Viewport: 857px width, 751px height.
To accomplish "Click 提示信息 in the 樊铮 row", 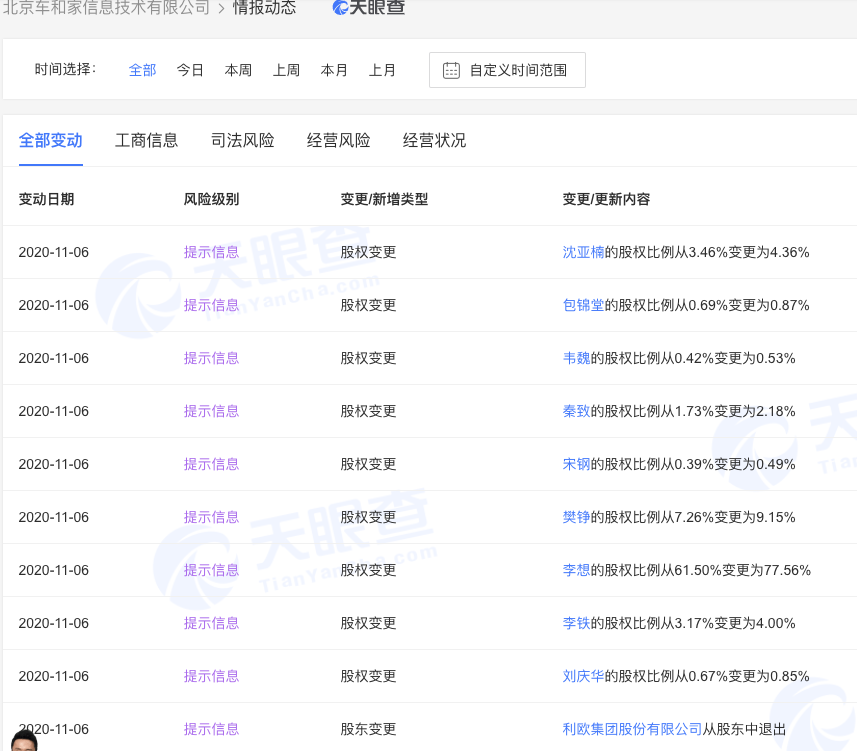I will click(211, 517).
